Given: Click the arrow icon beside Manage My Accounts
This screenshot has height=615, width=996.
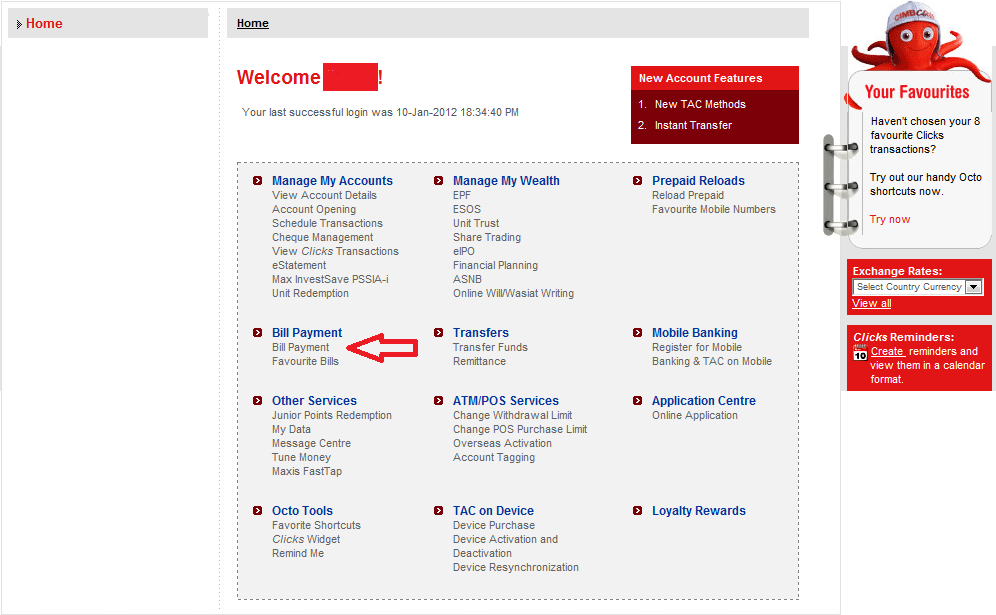Looking at the screenshot, I should pyautogui.click(x=257, y=180).
